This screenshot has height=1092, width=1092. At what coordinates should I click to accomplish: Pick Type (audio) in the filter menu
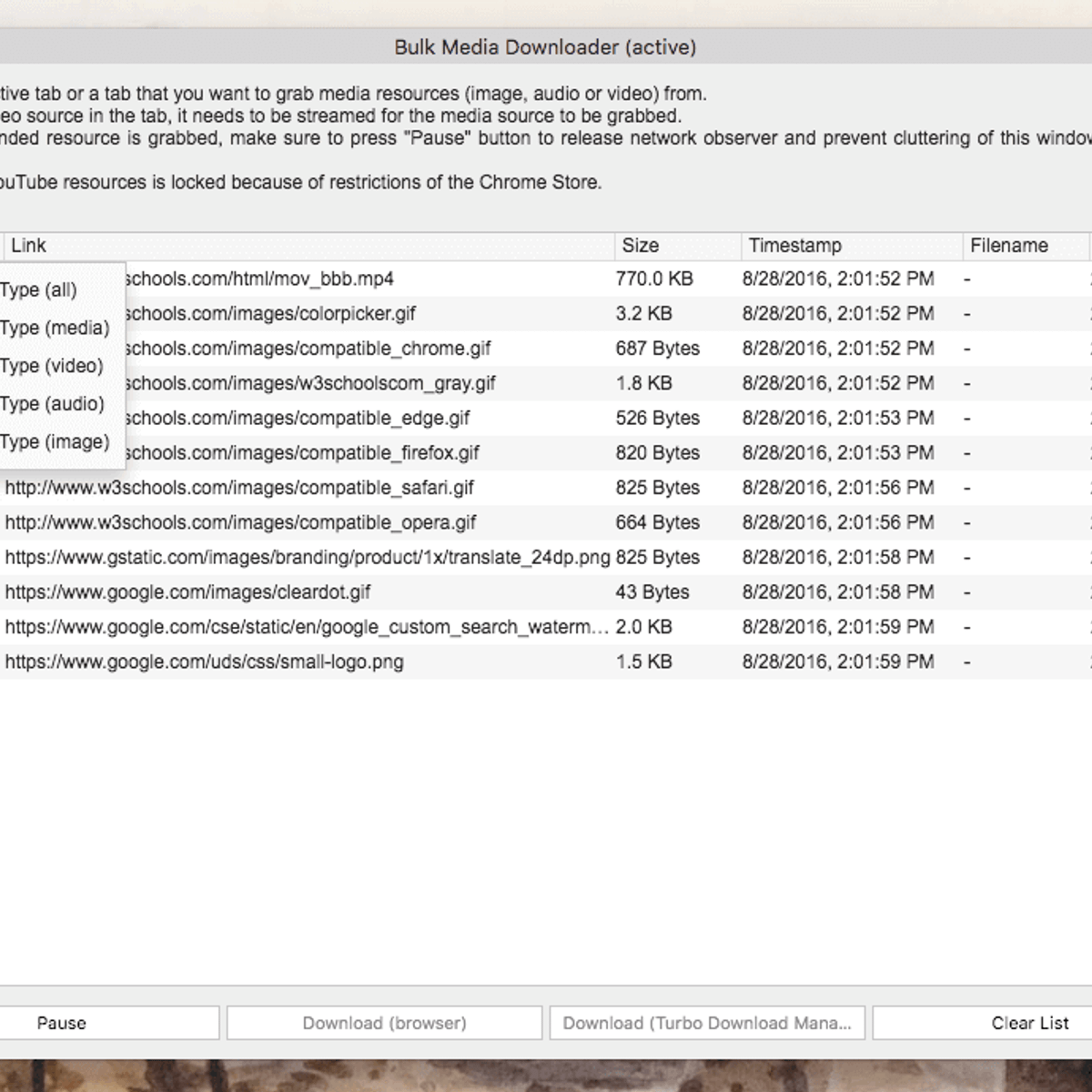pos(53,404)
